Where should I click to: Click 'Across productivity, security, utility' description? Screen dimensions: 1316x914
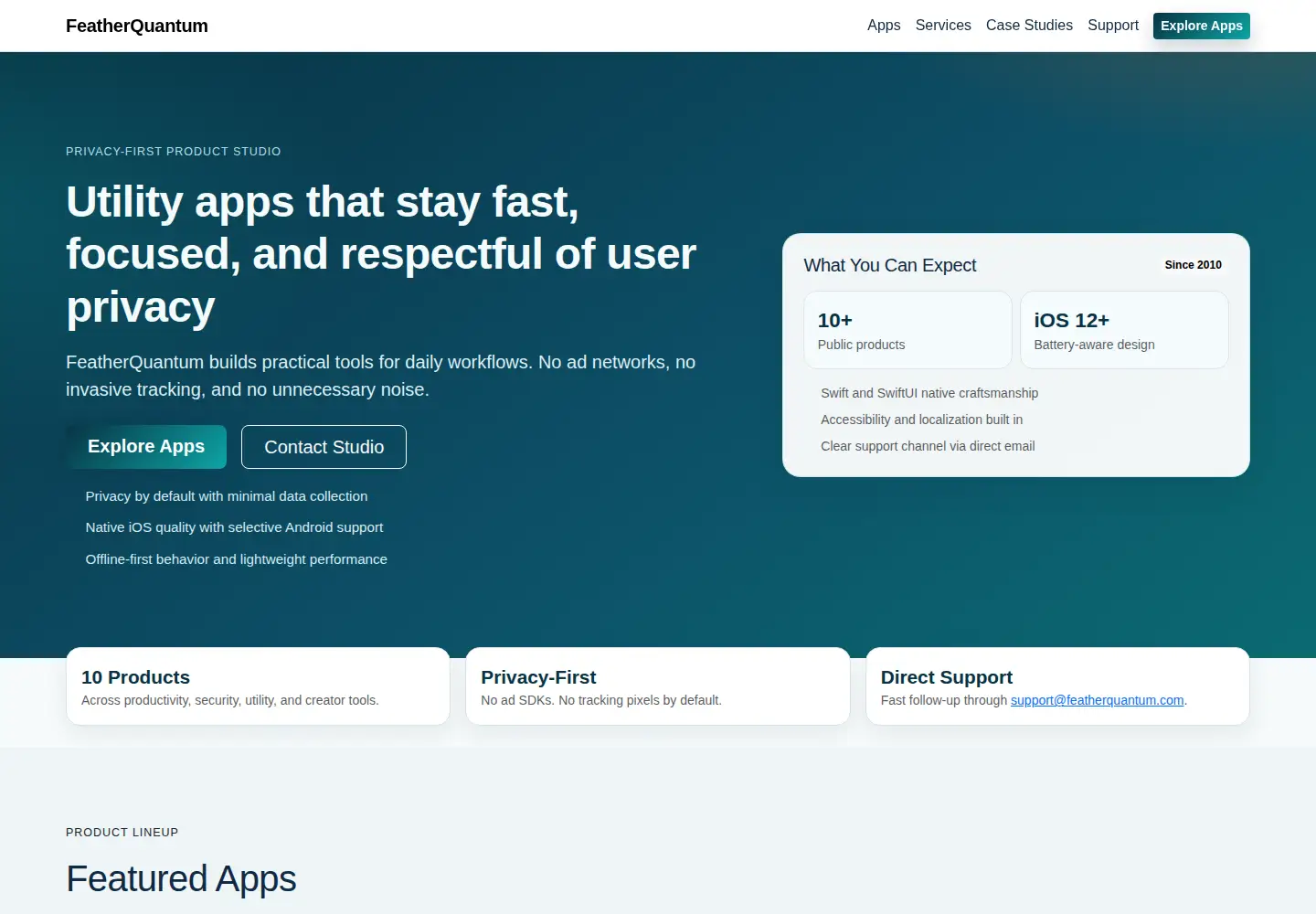[x=230, y=700]
